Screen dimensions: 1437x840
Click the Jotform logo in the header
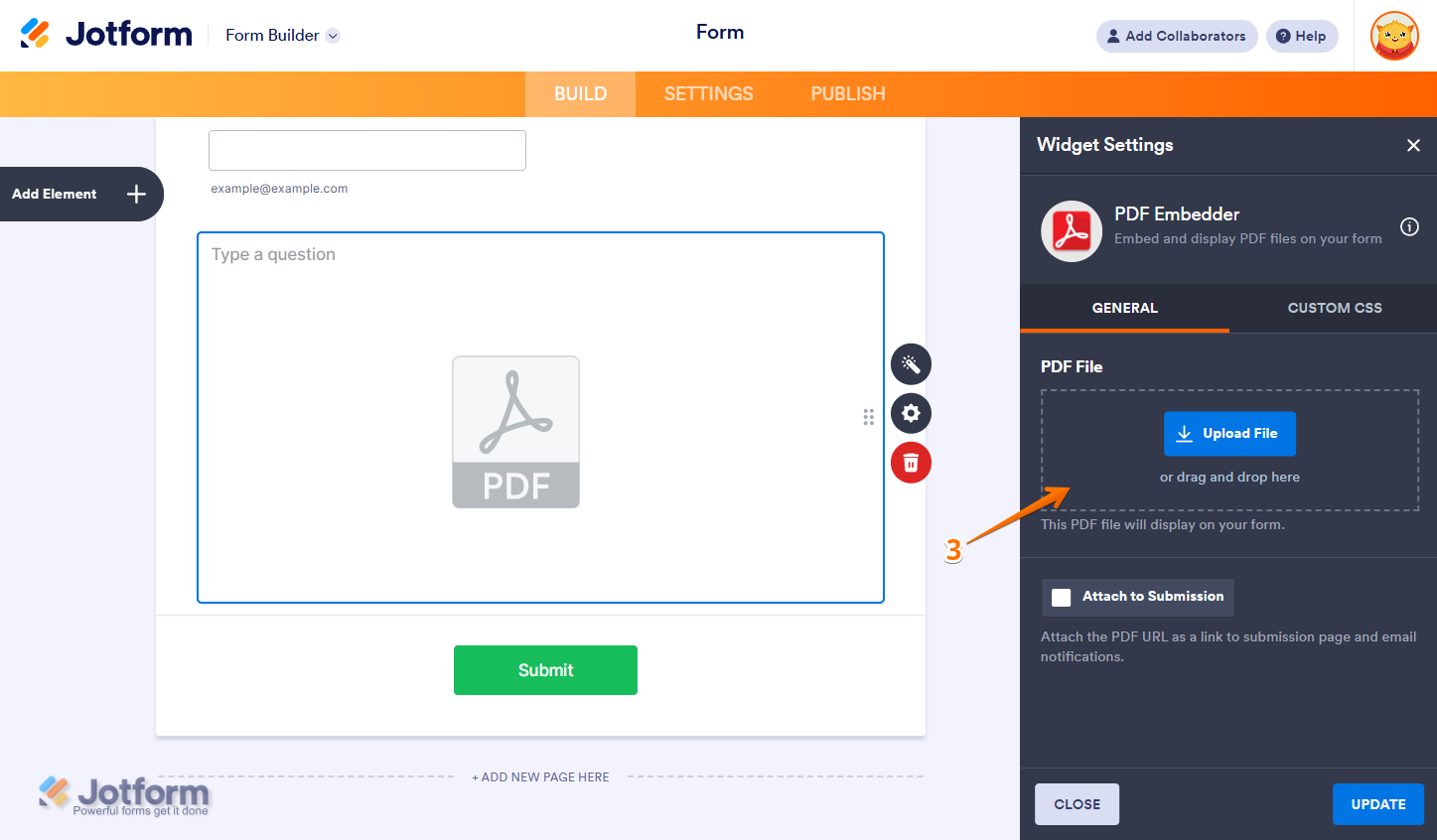106,33
